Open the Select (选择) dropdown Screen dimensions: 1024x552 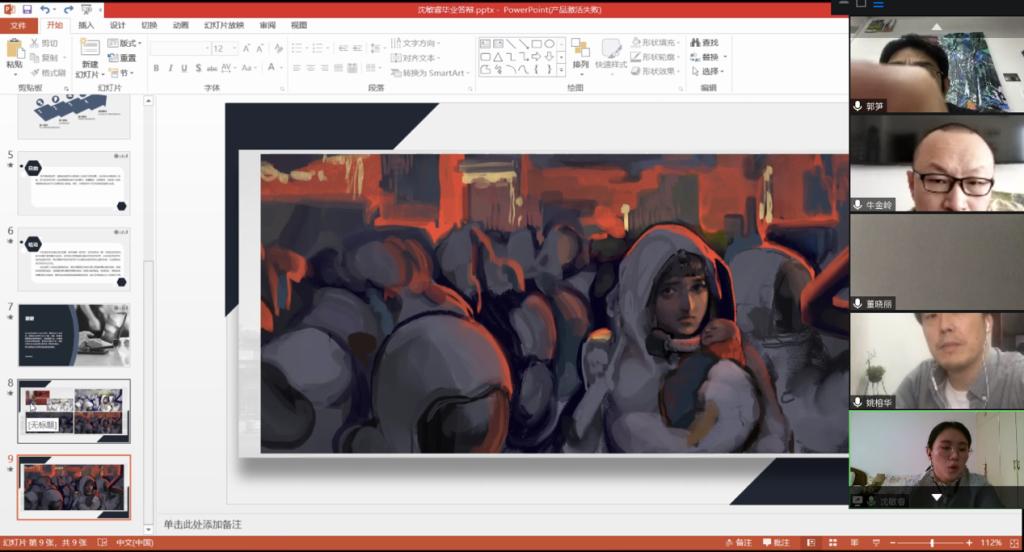708,71
